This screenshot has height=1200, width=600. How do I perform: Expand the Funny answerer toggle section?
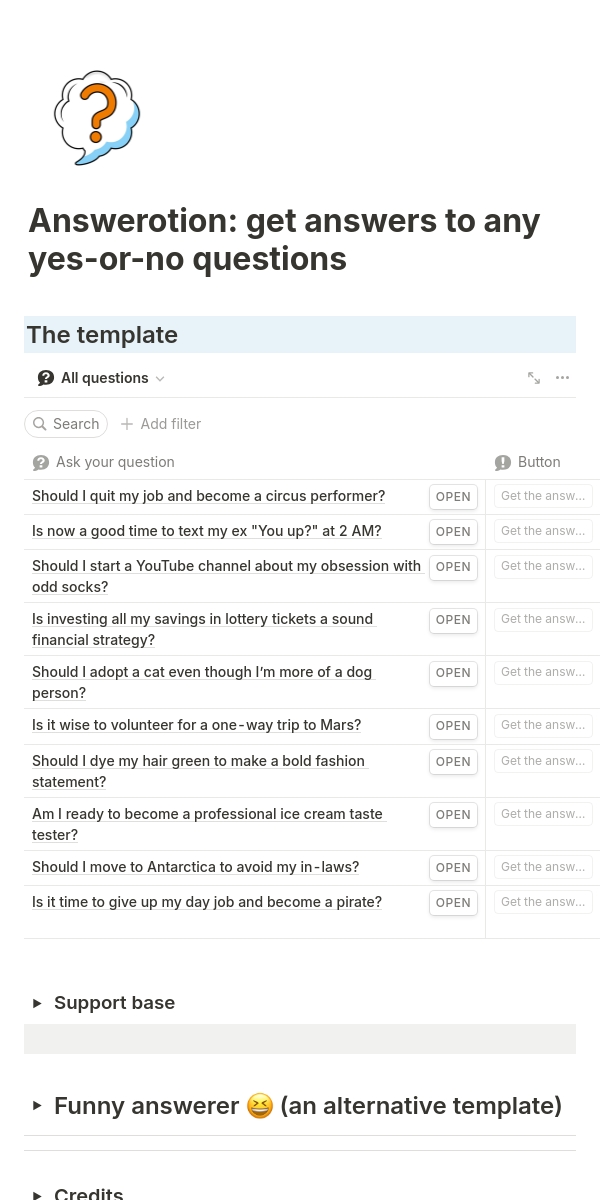point(37,1105)
